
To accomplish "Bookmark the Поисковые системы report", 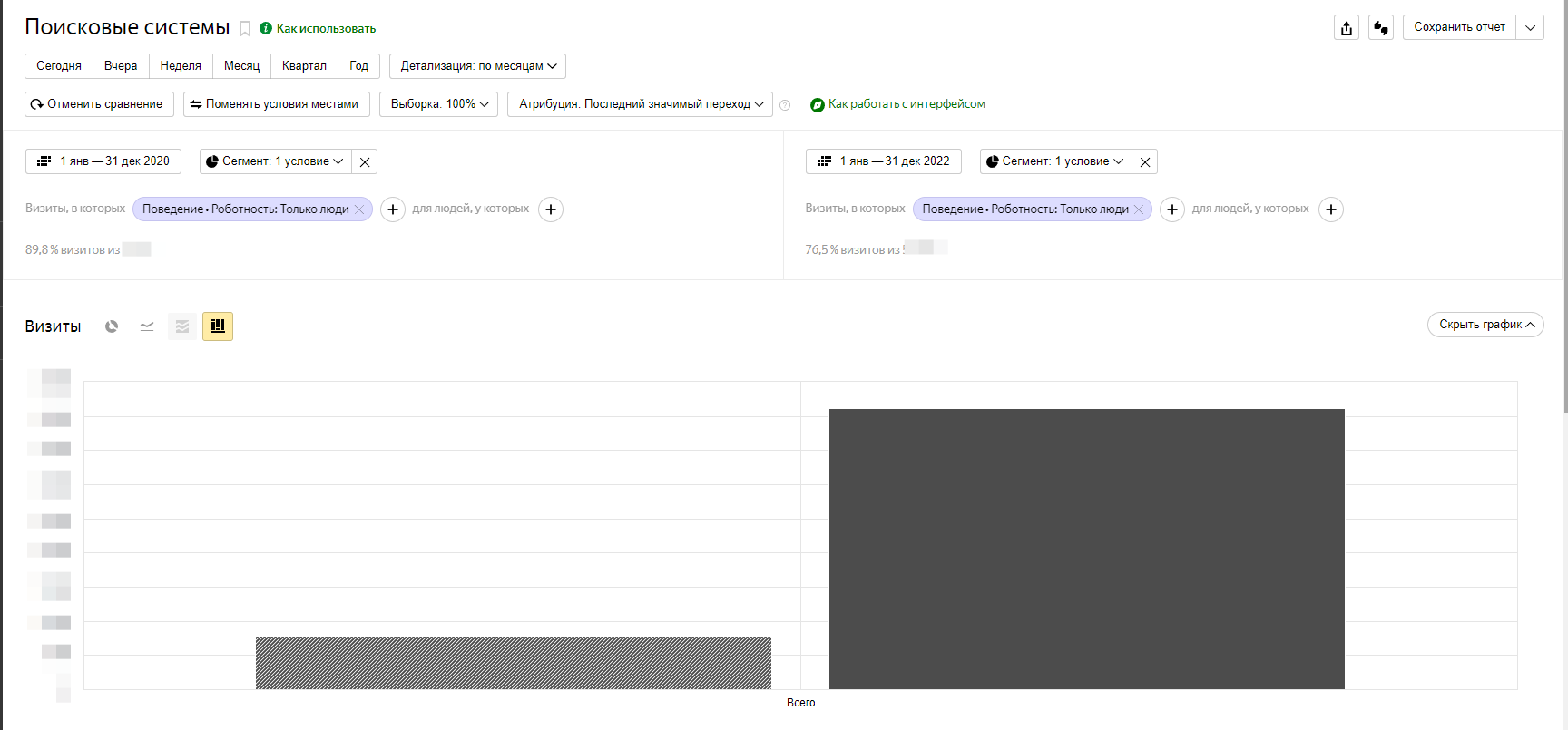I will [x=245, y=29].
